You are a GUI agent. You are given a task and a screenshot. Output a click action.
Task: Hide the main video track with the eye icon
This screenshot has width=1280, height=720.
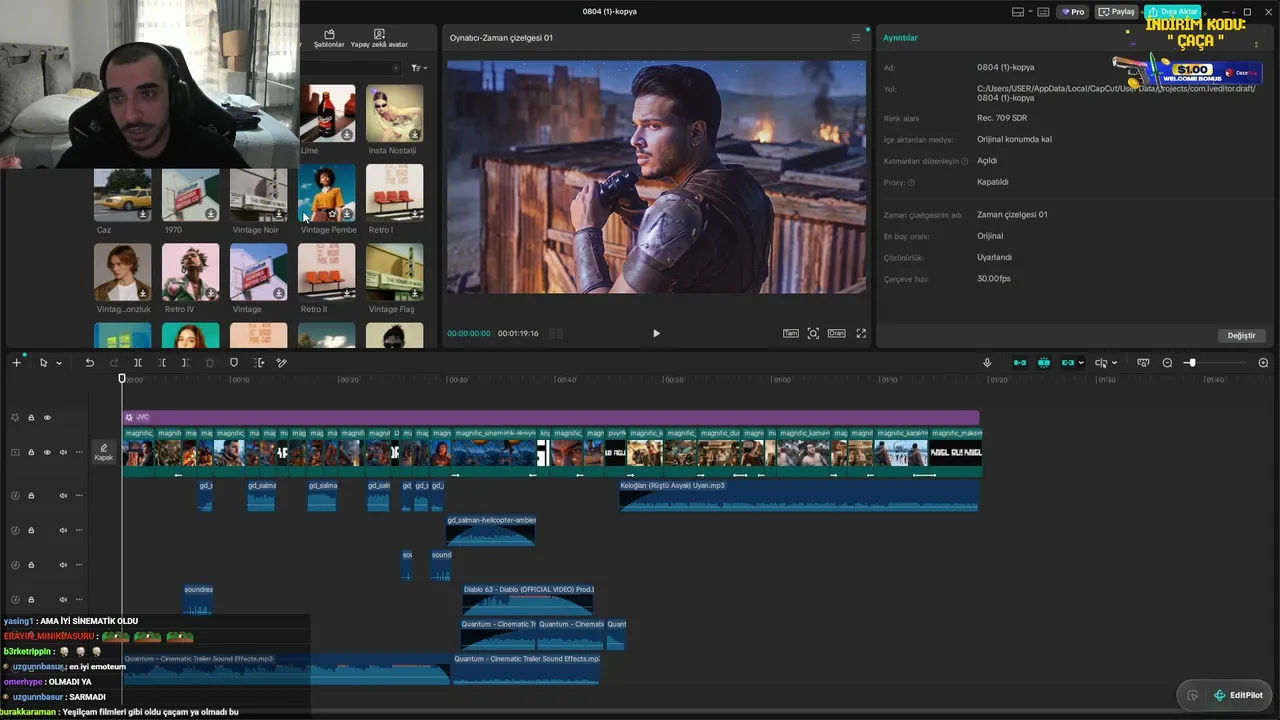coord(47,453)
